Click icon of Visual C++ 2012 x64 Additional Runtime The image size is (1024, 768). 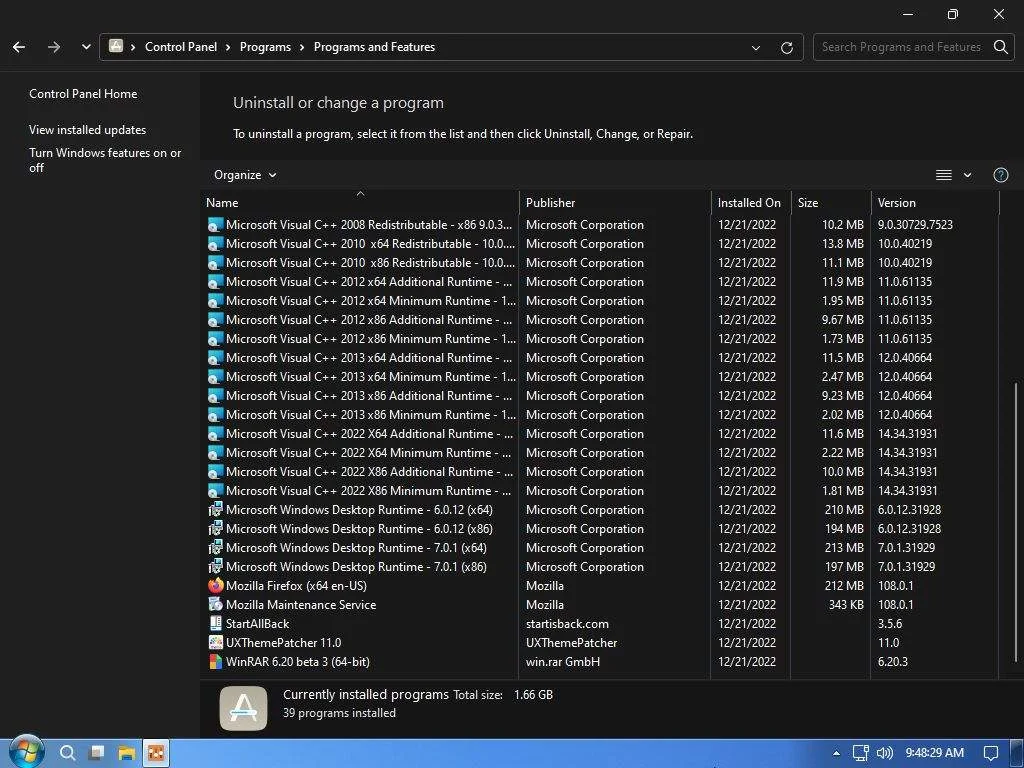216,281
